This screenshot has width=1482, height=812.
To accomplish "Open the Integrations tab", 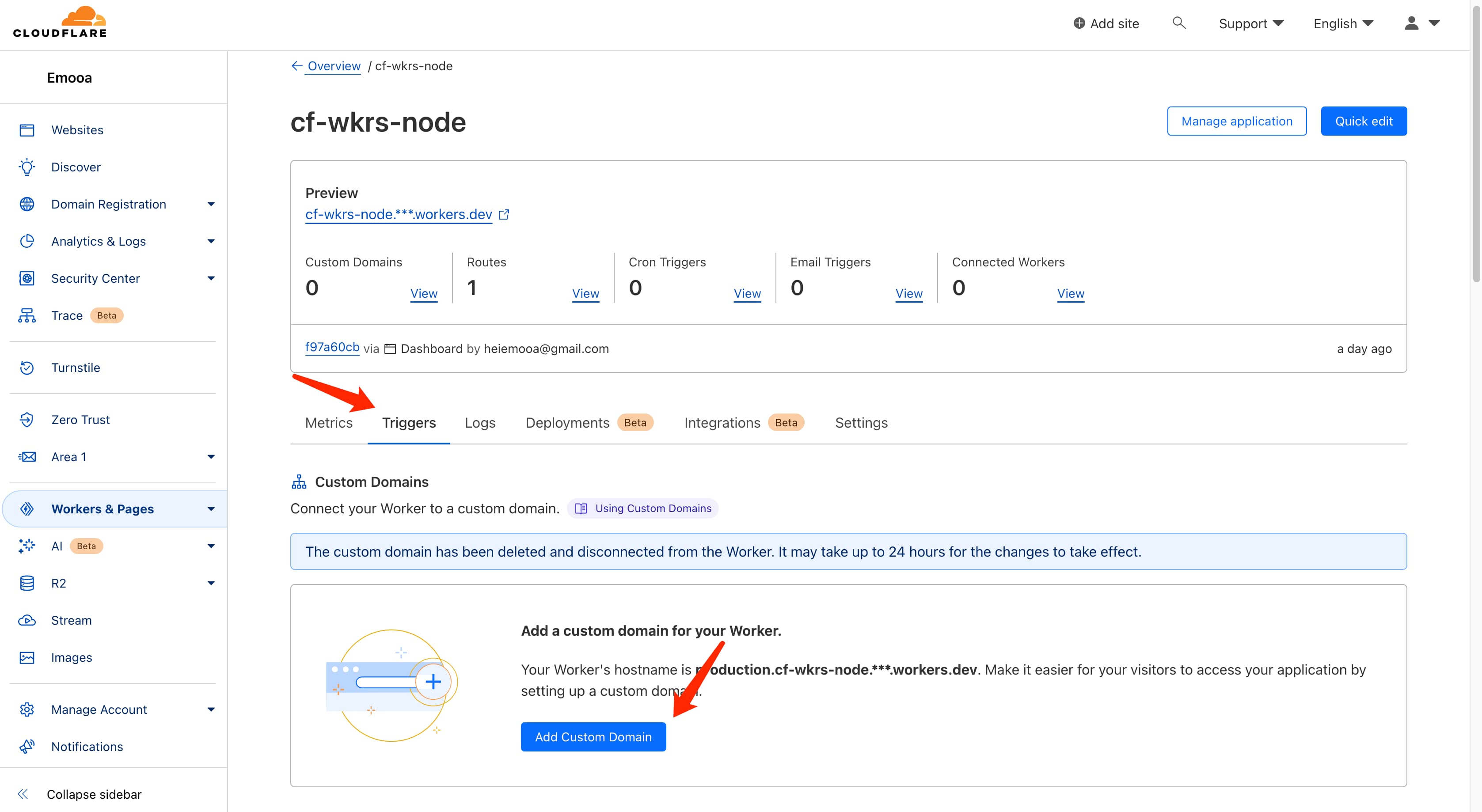I will [x=744, y=423].
